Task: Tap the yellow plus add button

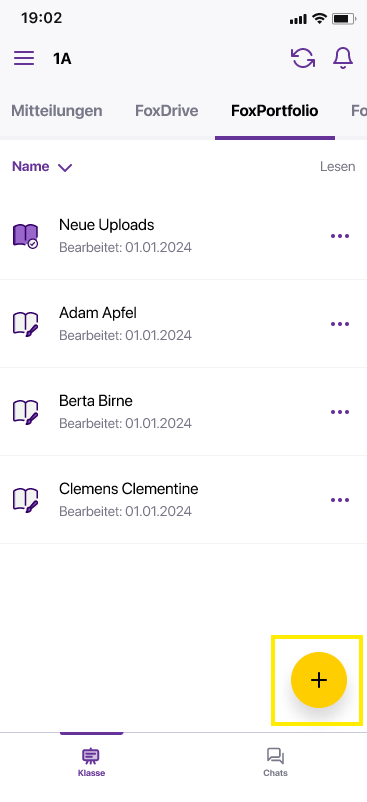Action: [x=318, y=680]
